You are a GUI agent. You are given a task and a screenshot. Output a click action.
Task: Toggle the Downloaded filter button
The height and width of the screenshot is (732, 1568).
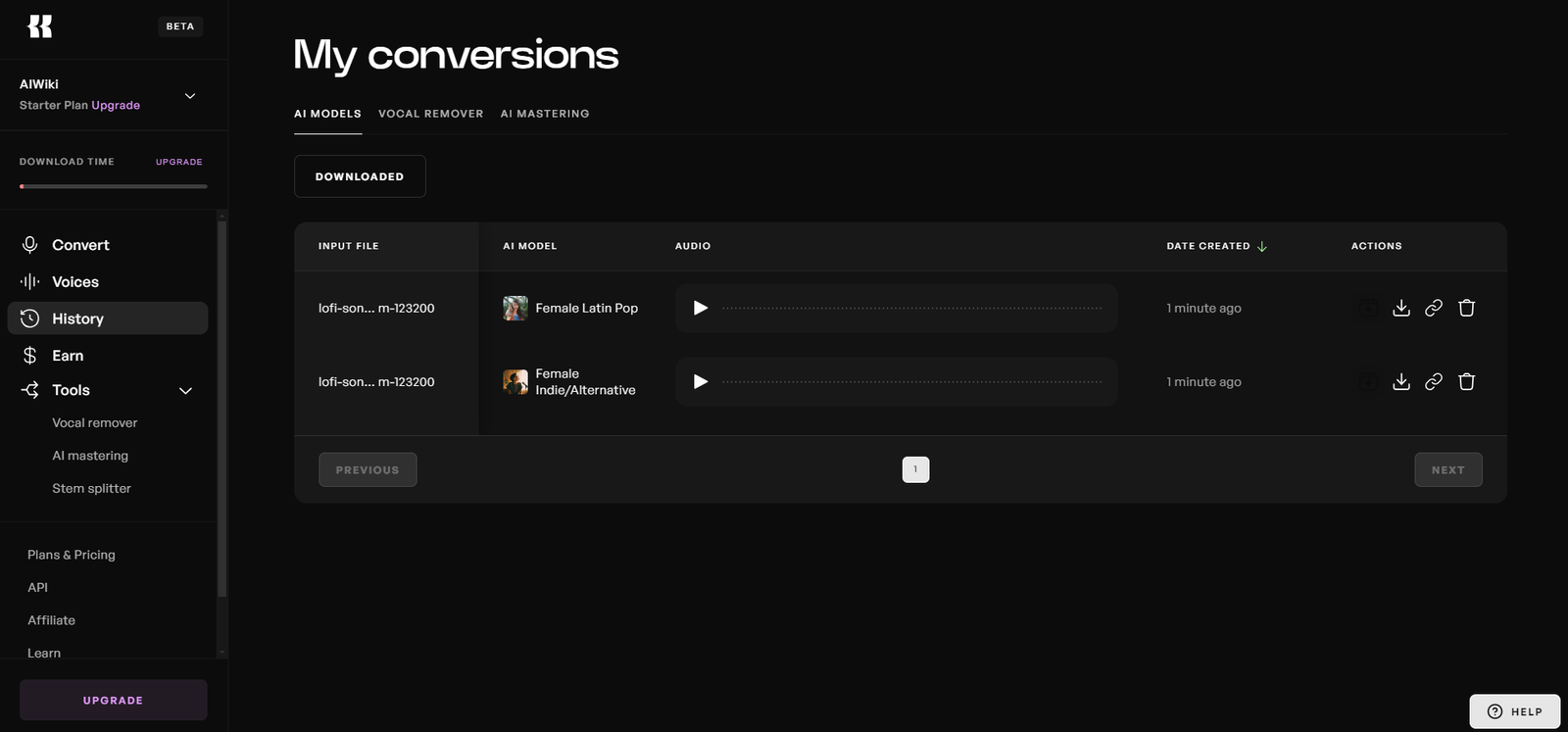360,176
